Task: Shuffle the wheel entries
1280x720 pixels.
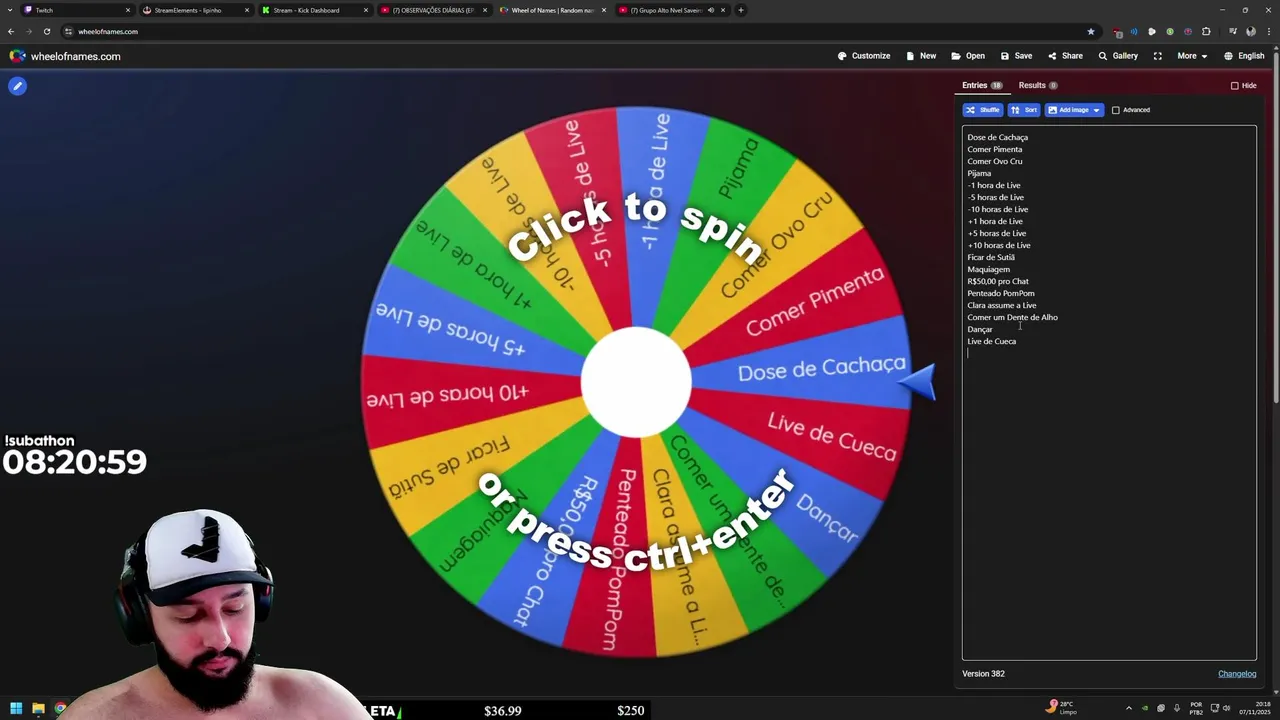Action: coord(982,110)
